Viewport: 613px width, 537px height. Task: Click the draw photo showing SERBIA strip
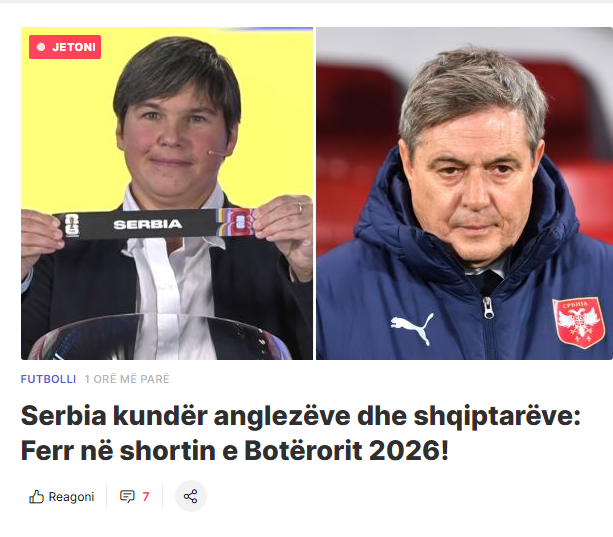click(x=167, y=193)
